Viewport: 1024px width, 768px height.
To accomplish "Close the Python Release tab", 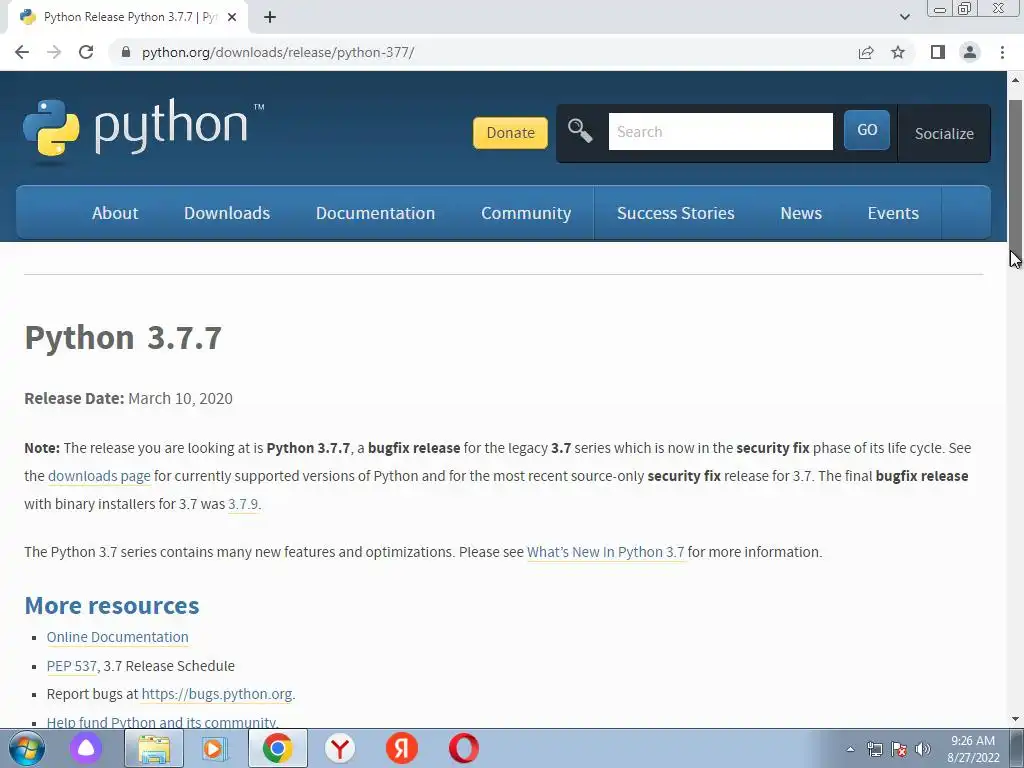I will point(232,18).
